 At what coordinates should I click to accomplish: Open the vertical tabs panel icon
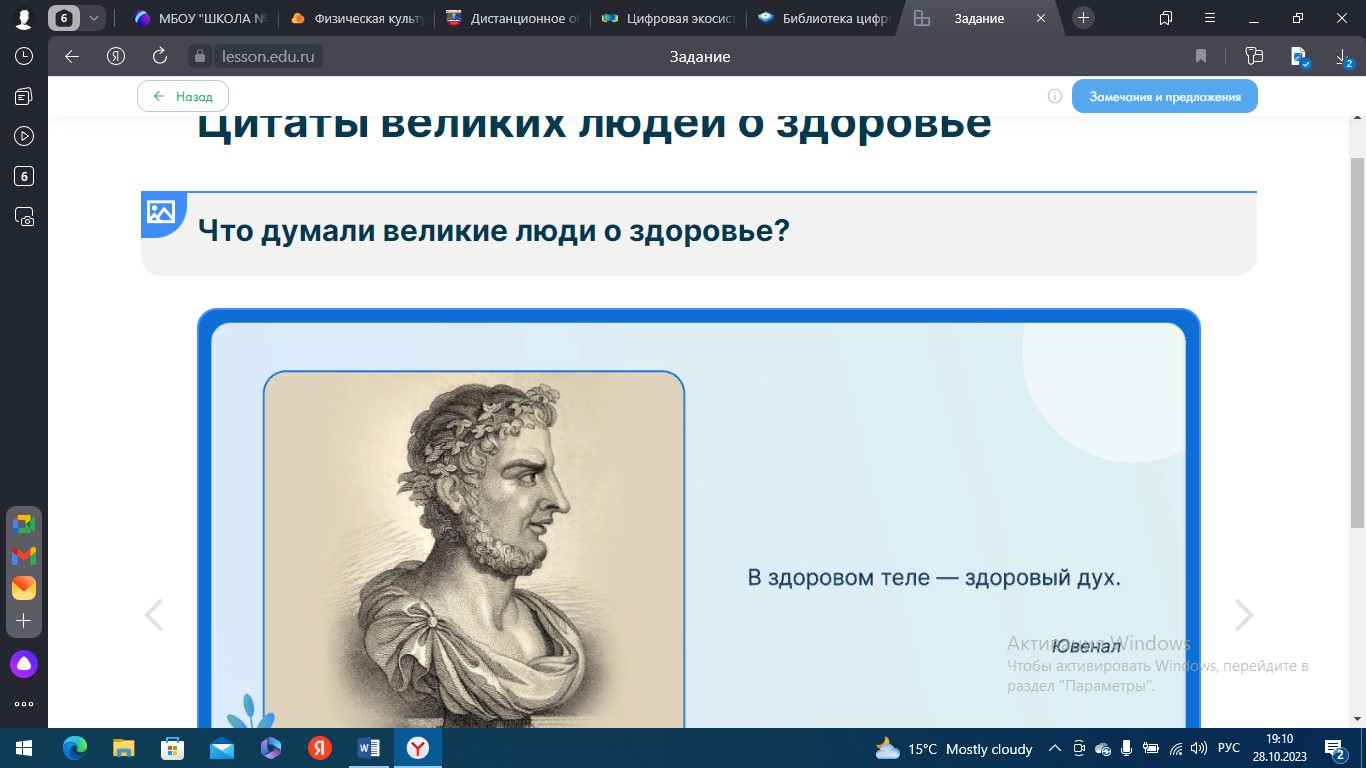[x=1166, y=18]
